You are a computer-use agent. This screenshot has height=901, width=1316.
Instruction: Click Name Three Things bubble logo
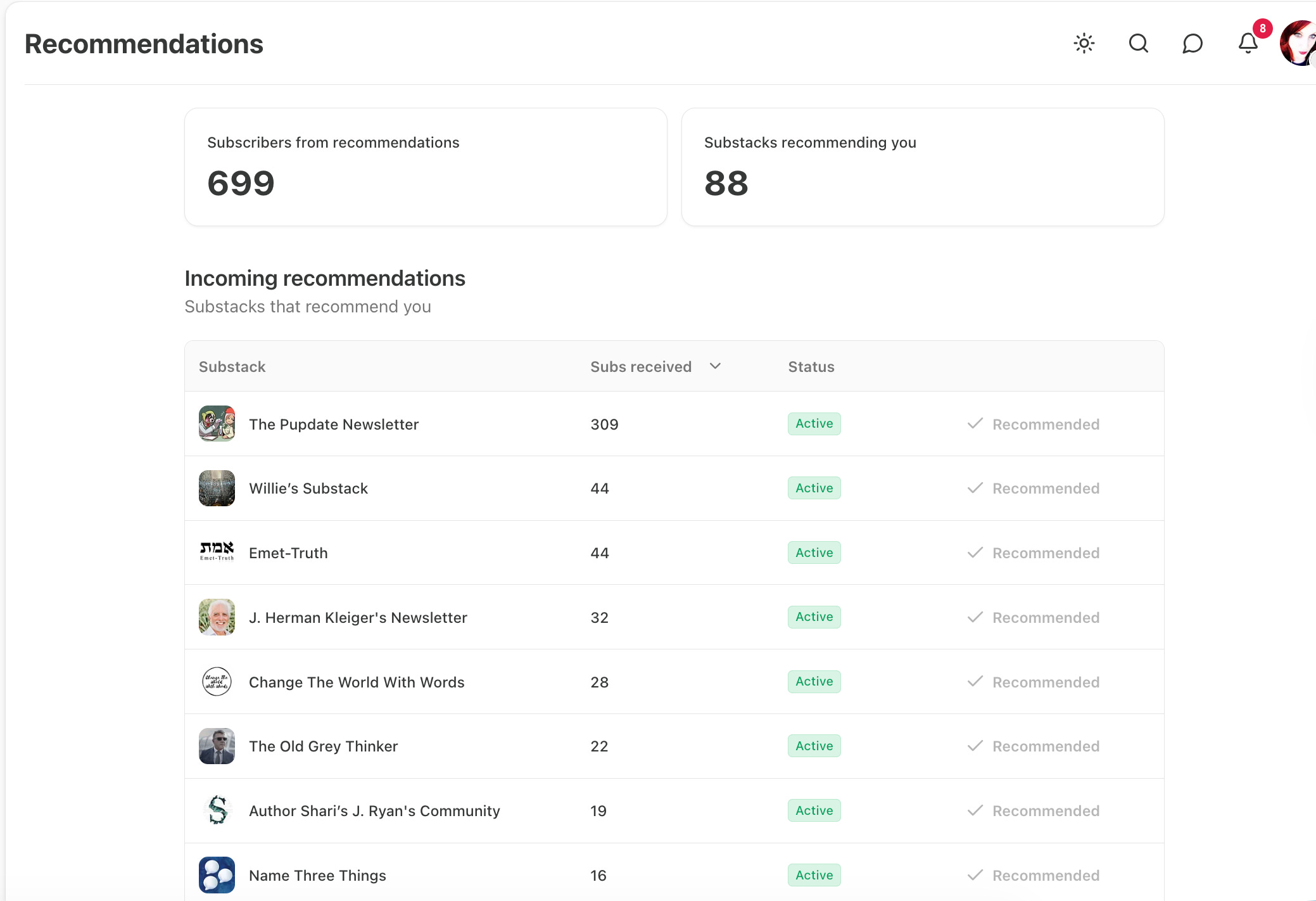click(x=217, y=874)
